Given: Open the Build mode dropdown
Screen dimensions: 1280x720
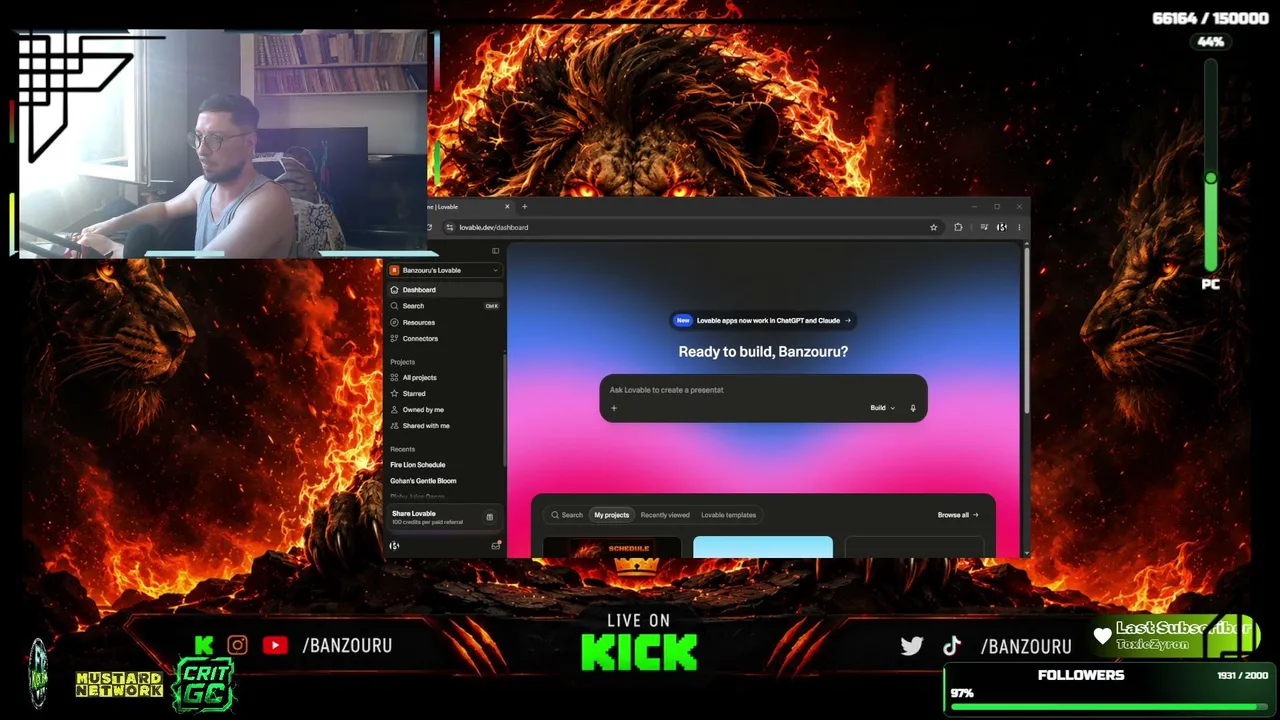Looking at the screenshot, I should click(882, 408).
